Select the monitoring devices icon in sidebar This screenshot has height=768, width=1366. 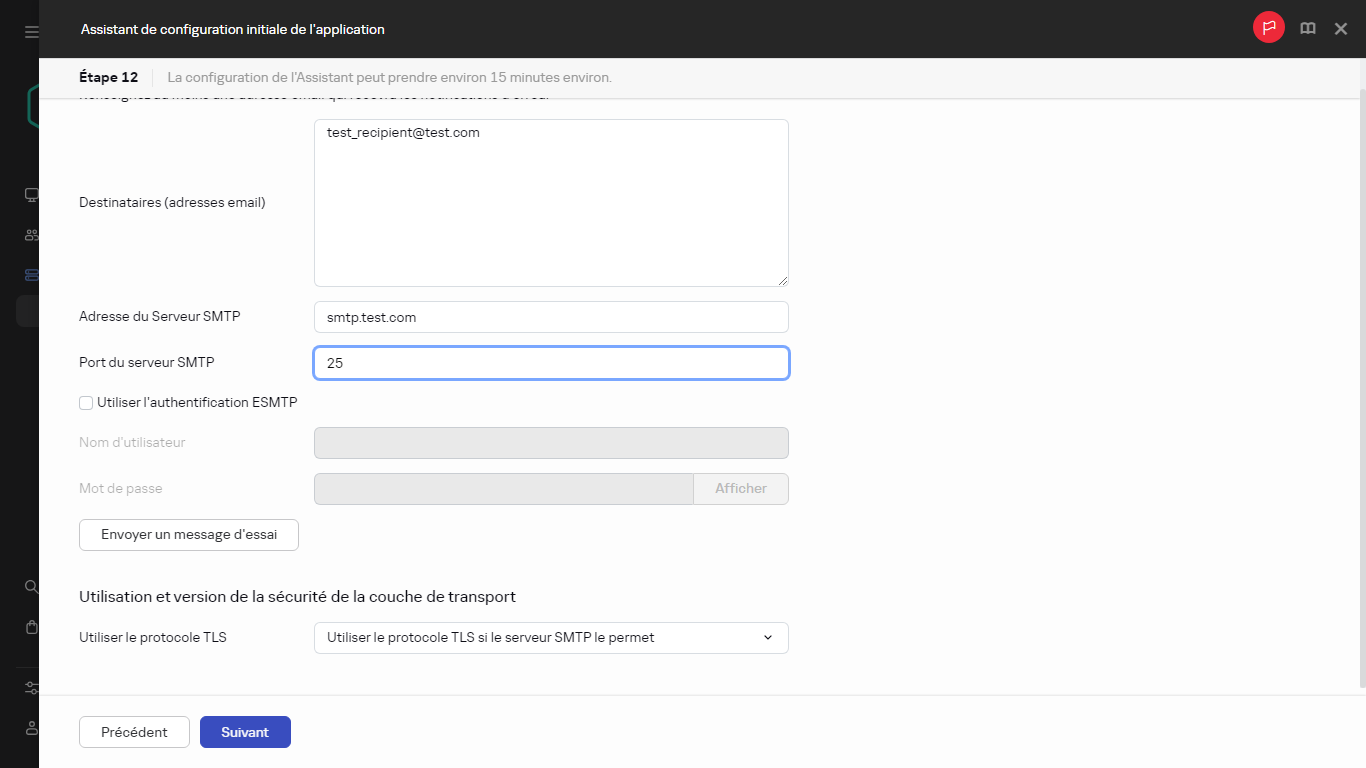(x=30, y=194)
